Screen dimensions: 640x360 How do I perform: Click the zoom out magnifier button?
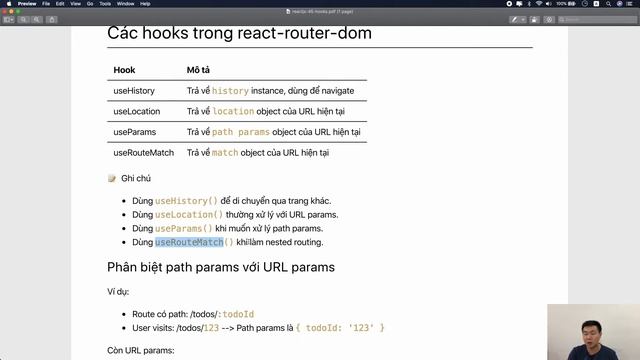click(x=24, y=20)
